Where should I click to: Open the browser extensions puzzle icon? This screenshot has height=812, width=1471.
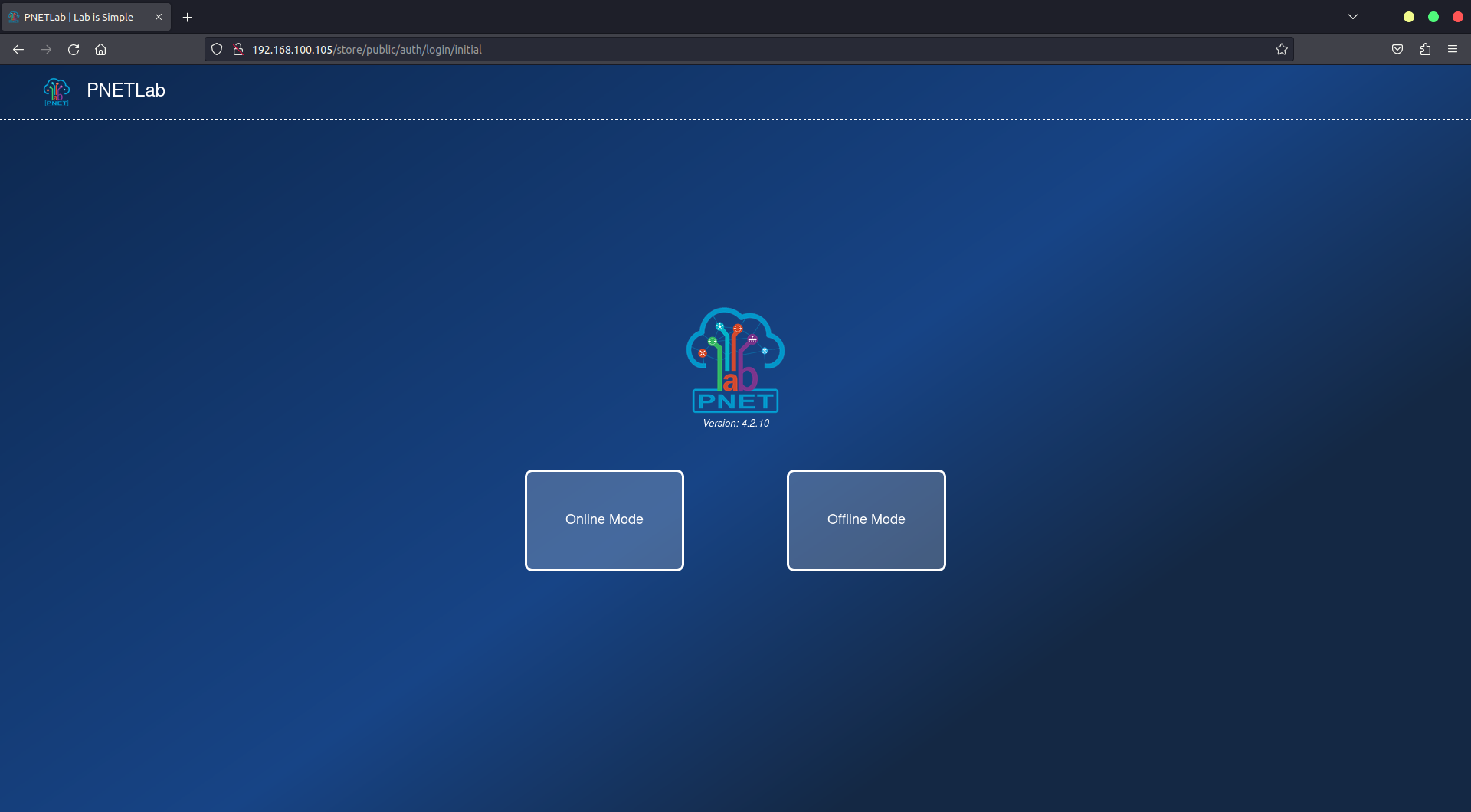1426,49
